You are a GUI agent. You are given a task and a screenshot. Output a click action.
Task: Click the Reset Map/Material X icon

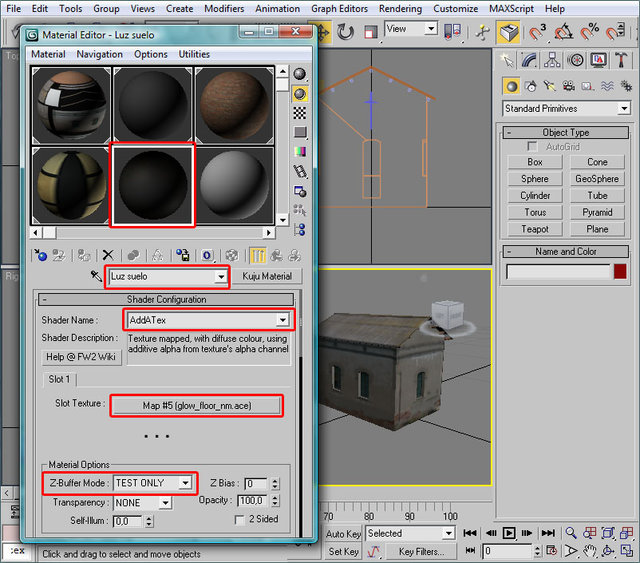point(107,256)
